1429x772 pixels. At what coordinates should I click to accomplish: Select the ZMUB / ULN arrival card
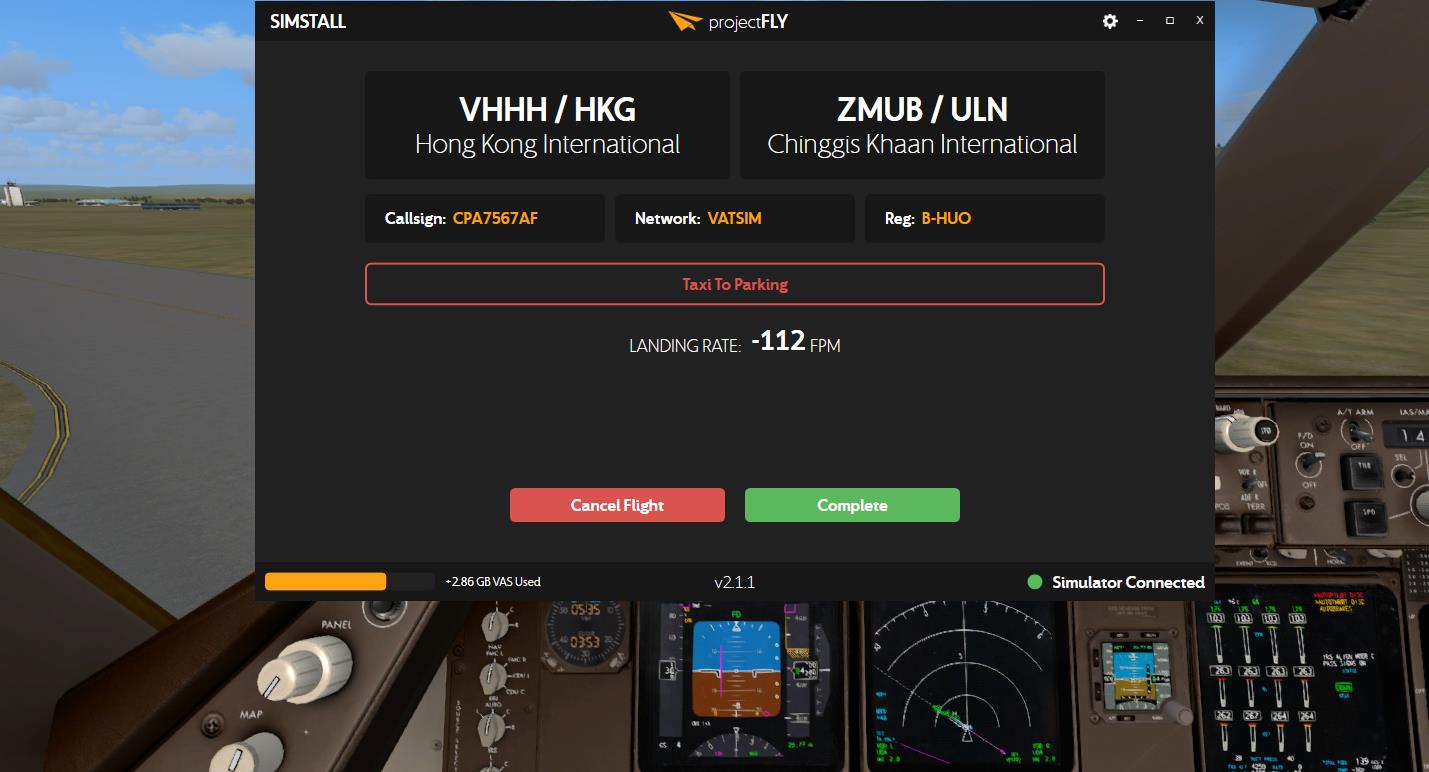pyautogui.click(x=922, y=125)
